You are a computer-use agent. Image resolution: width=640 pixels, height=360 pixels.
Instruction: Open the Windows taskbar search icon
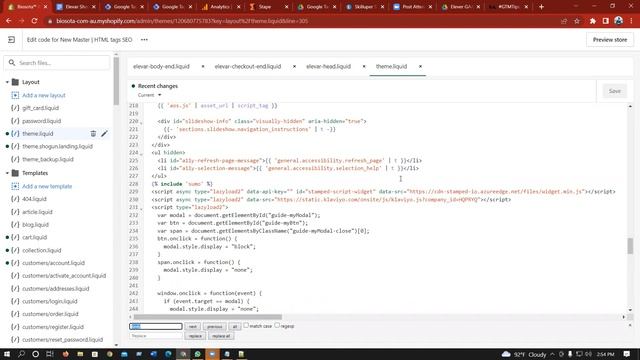coord(22,354)
